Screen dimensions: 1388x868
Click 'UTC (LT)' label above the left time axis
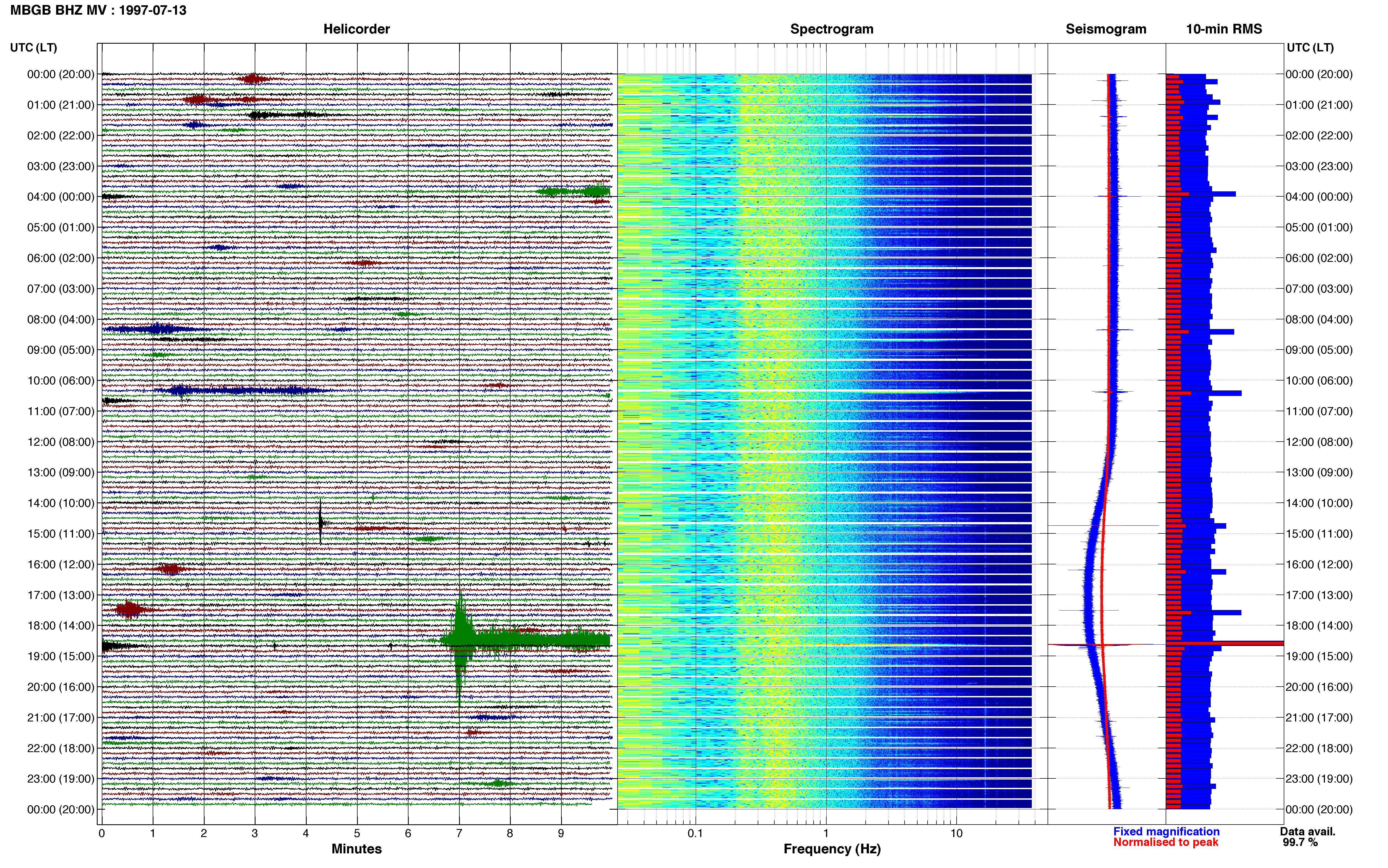click(x=34, y=48)
